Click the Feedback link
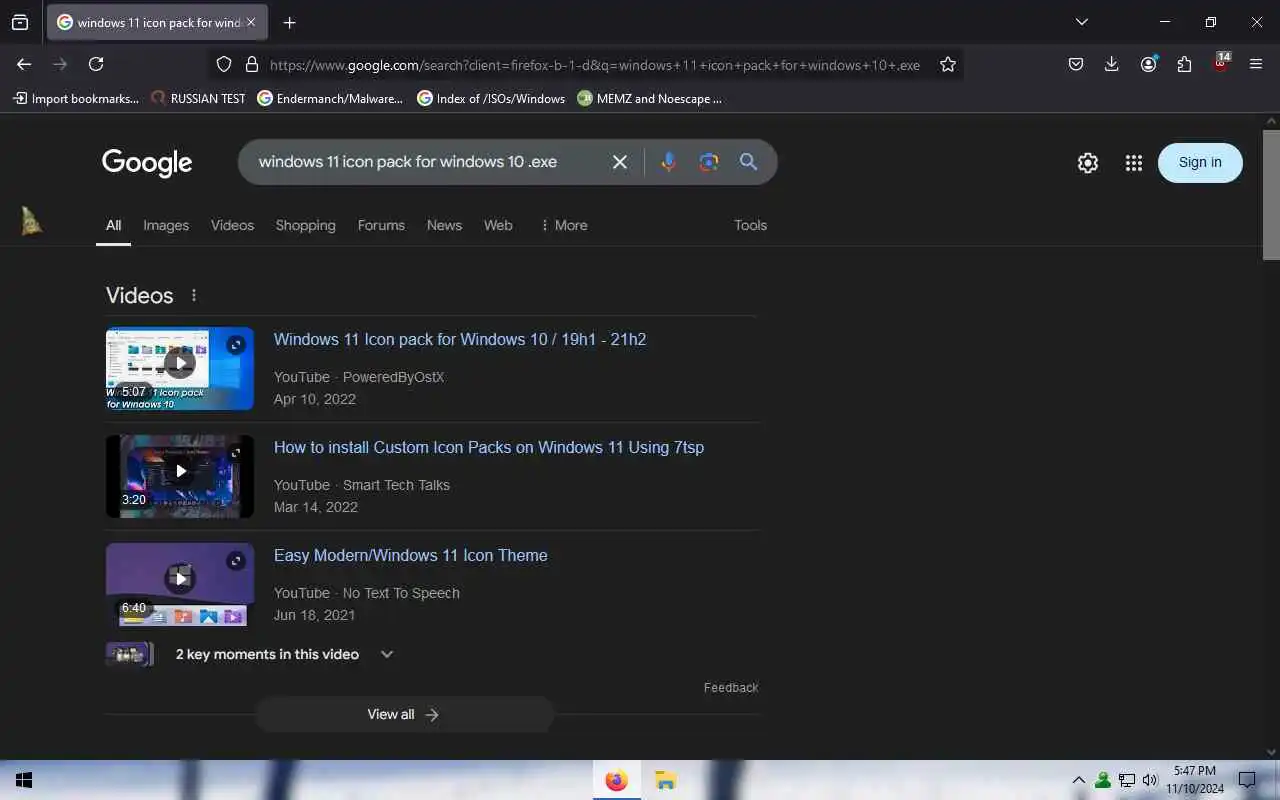Viewport: 1280px width, 800px height. coord(731,688)
